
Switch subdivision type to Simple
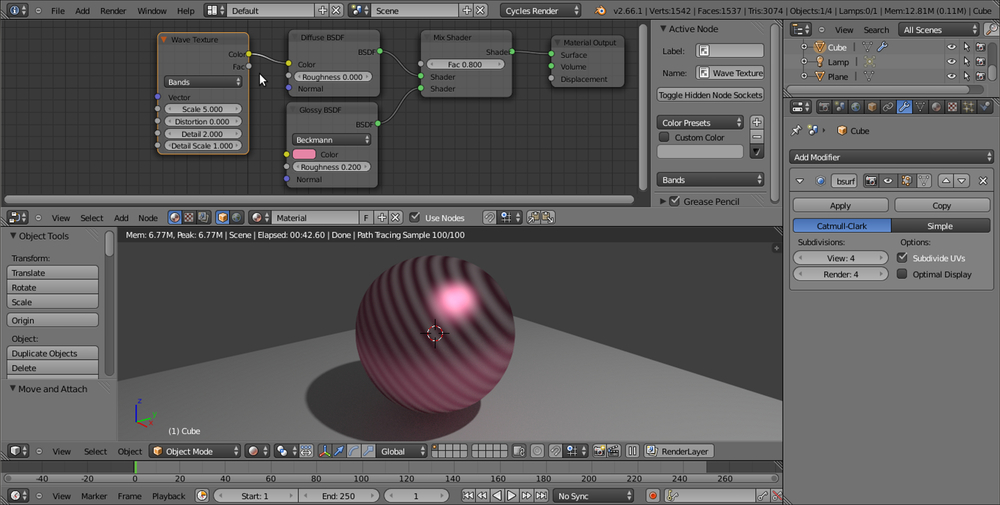tap(940, 226)
